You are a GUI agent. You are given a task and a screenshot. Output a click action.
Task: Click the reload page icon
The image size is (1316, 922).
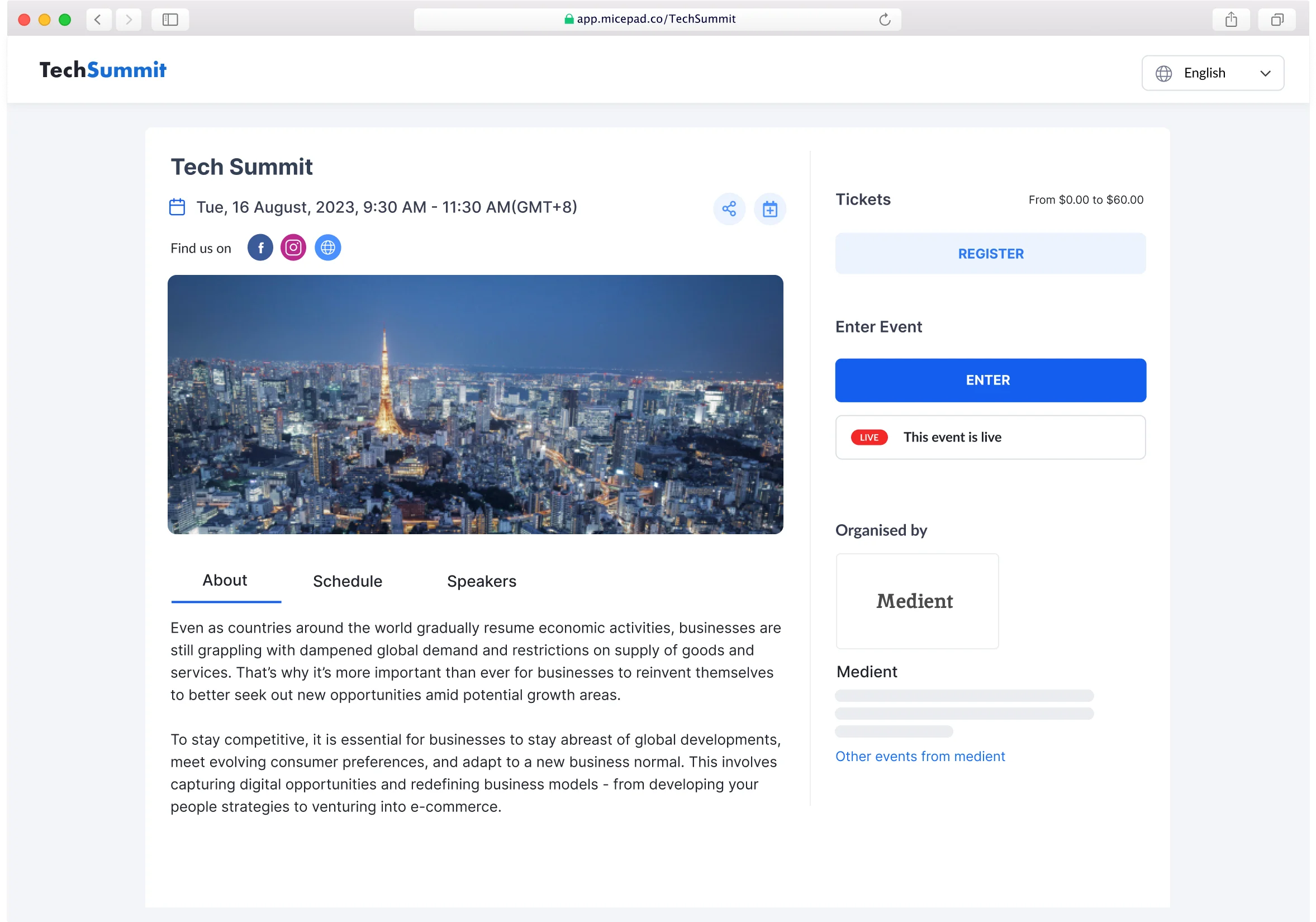(885, 20)
